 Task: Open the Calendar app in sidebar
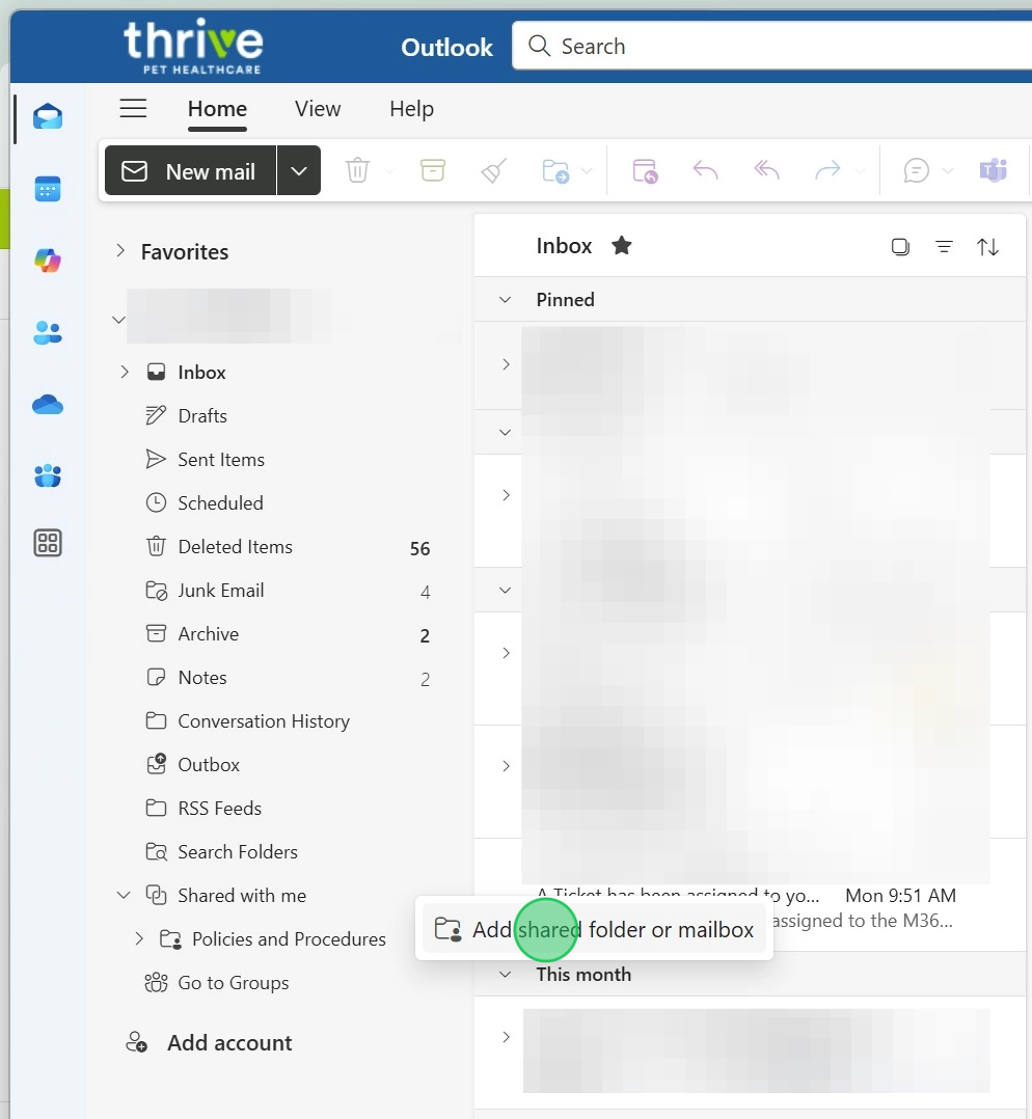(x=47, y=189)
